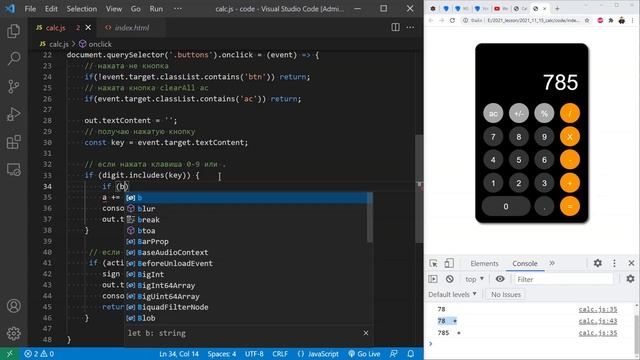Open editor More Actions ellipsis
This screenshot has width=640, height=360.
[410, 27]
